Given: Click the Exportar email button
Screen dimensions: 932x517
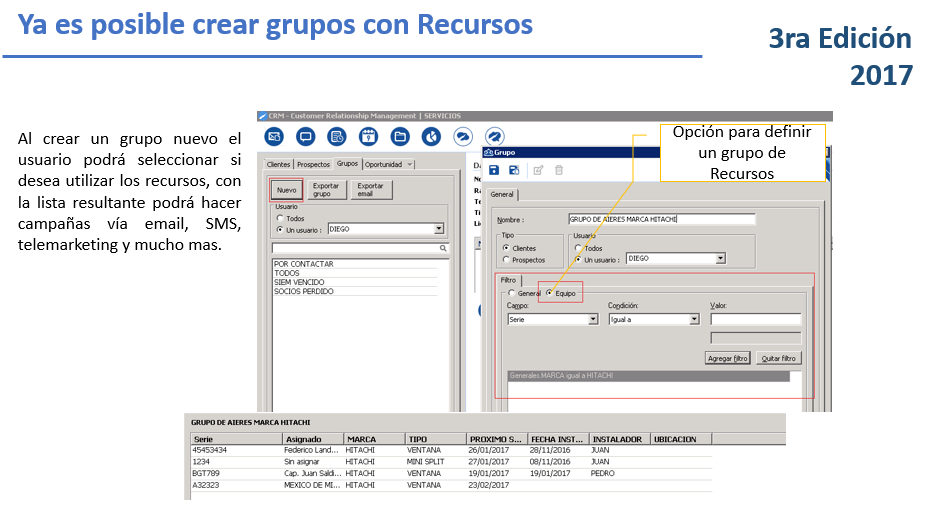Looking at the screenshot, I should coord(371,190).
